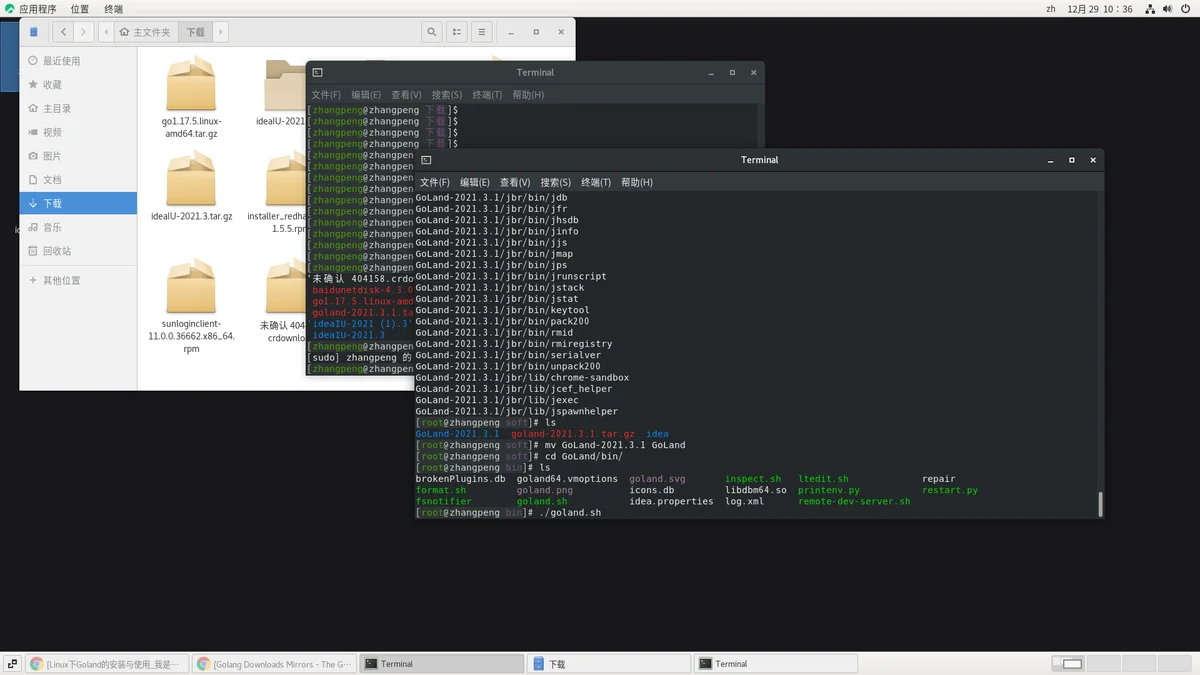Select go1.17.5.linux-amd64.tar.gz archive icon
1200x675 pixels.
(191, 83)
